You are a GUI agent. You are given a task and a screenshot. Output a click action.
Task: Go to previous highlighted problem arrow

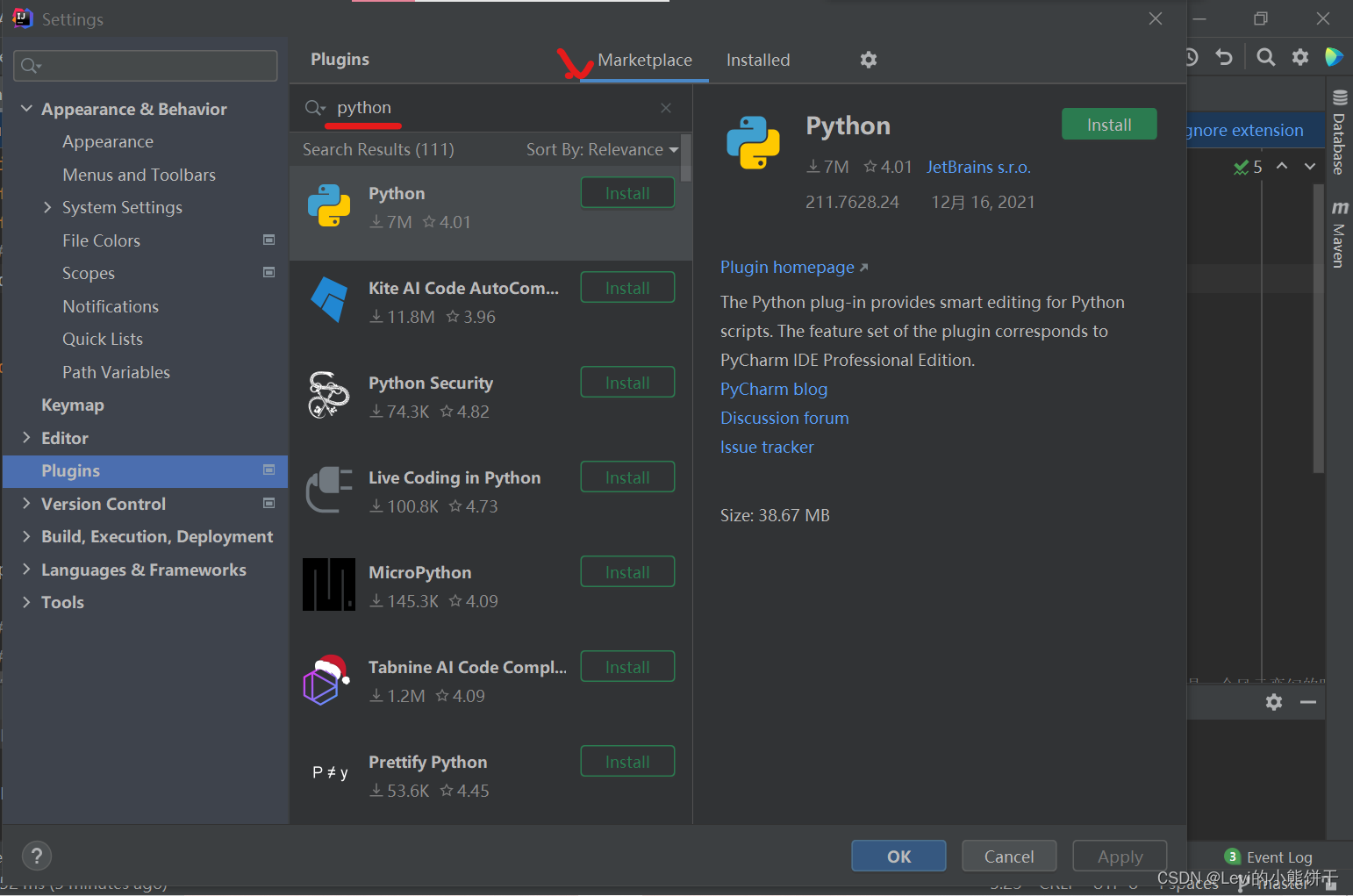pyautogui.click(x=1282, y=166)
